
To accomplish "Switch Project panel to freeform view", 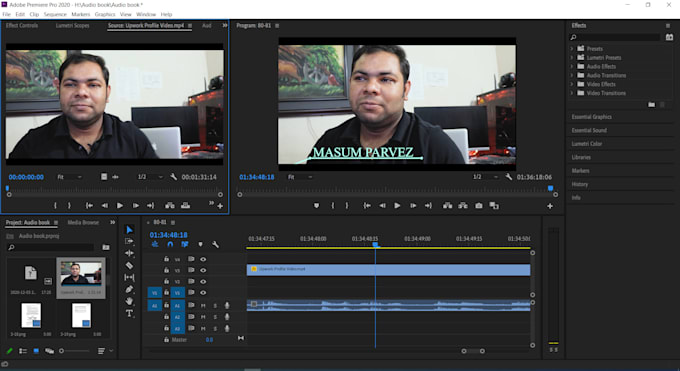I will point(49,351).
